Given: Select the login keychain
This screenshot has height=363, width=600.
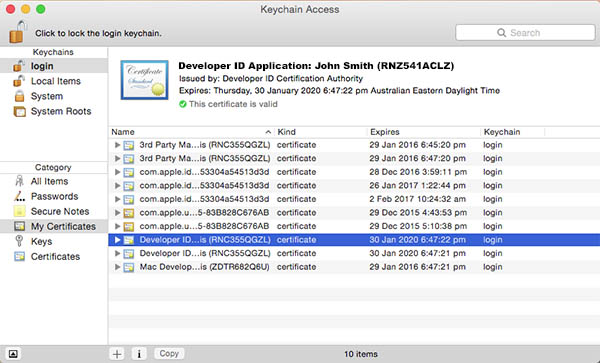Looking at the screenshot, I should tap(54, 66).
